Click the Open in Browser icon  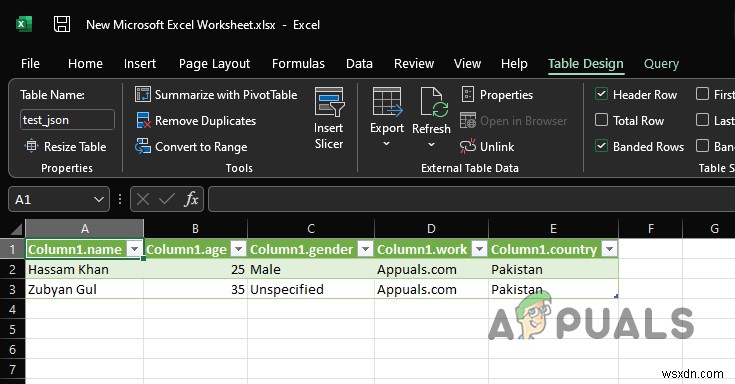467,120
